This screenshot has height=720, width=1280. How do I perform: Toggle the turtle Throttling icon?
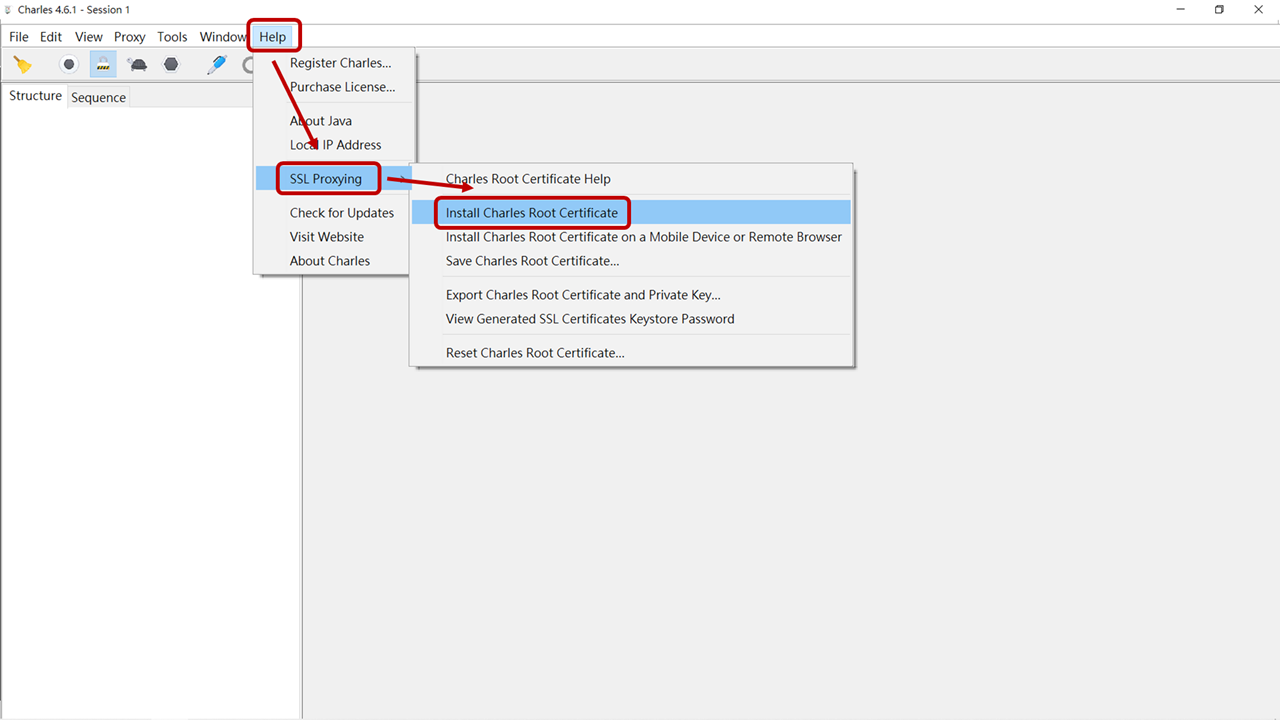coord(137,65)
